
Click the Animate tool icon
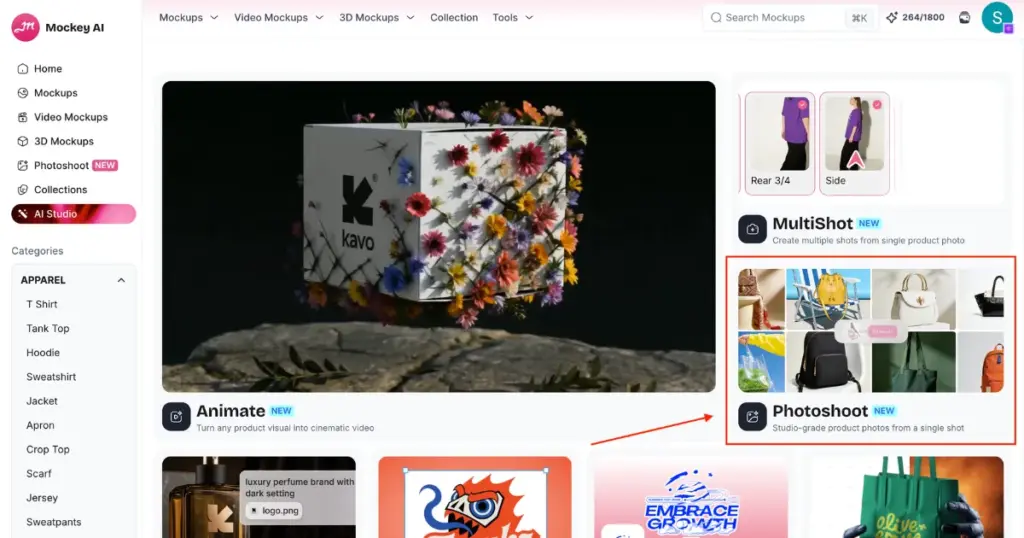point(176,417)
